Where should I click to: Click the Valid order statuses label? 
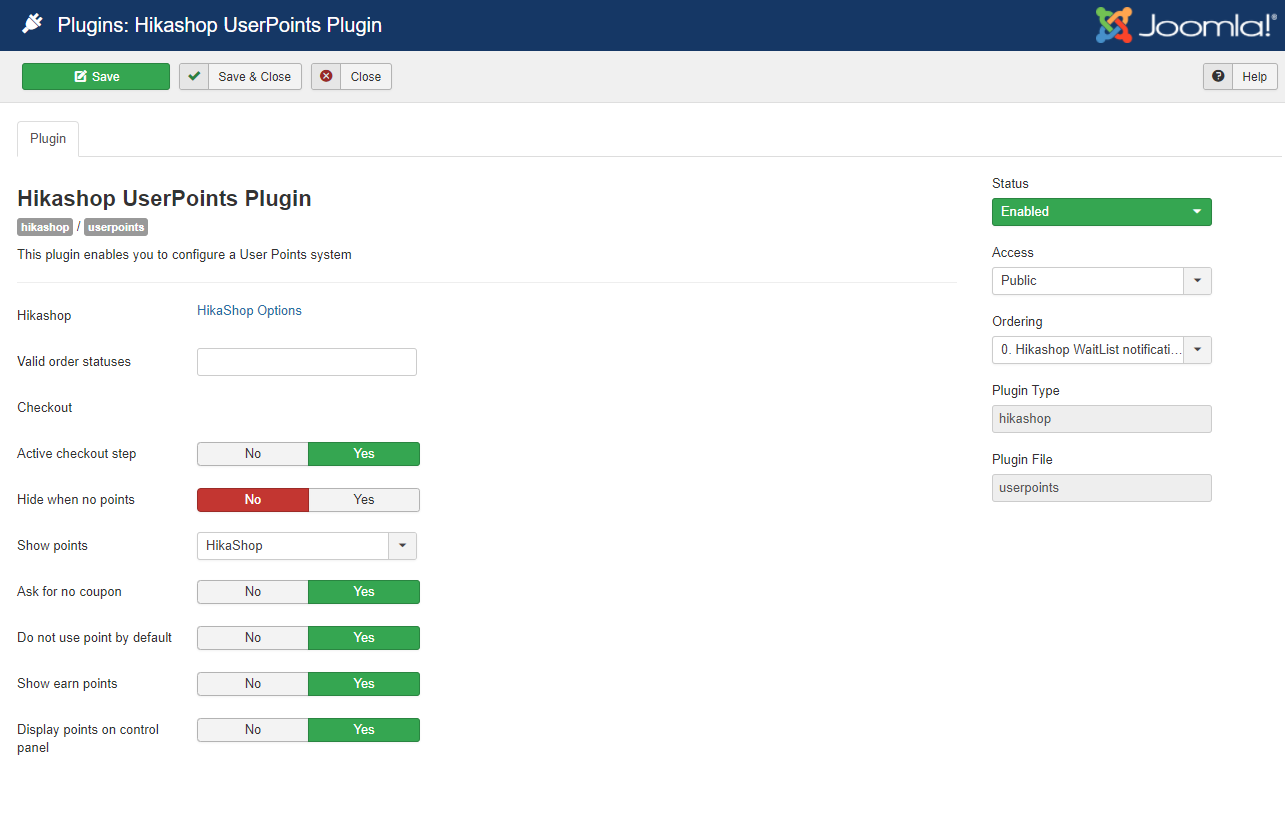click(x=74, y=362)
